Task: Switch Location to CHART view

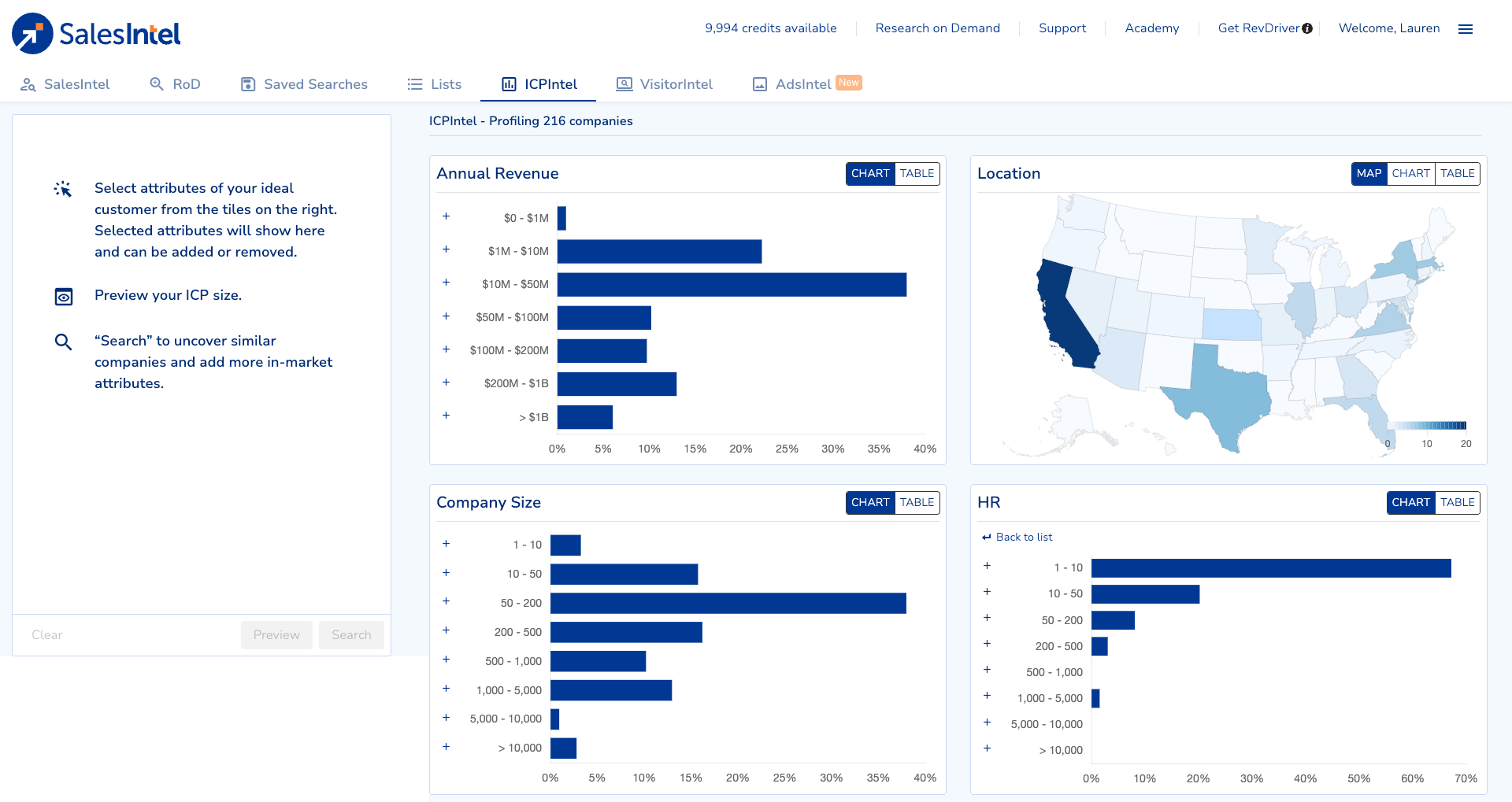Action: click(x=1411, y=173)
